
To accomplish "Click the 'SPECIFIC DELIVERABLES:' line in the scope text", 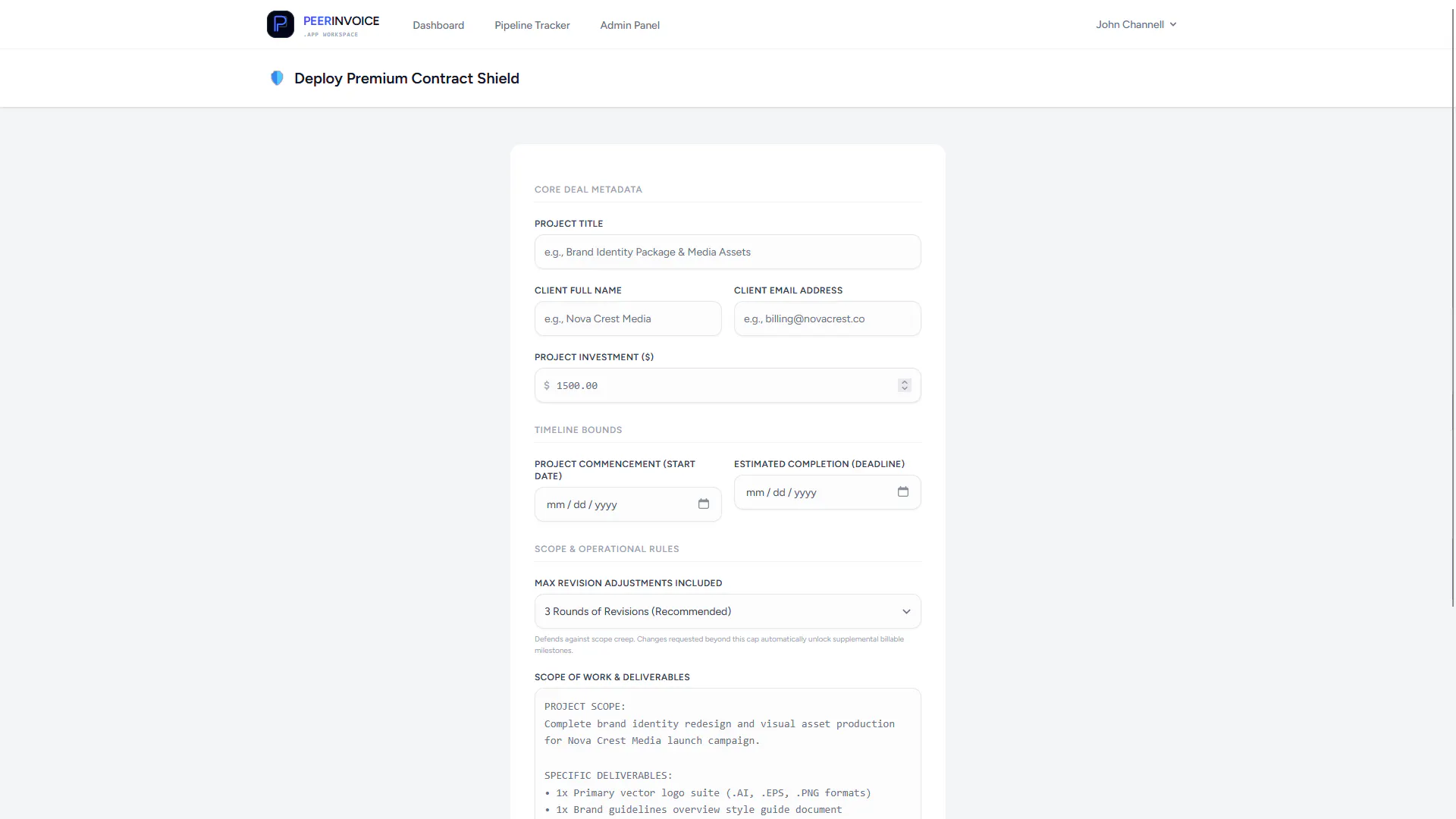I will coord(608,775).
